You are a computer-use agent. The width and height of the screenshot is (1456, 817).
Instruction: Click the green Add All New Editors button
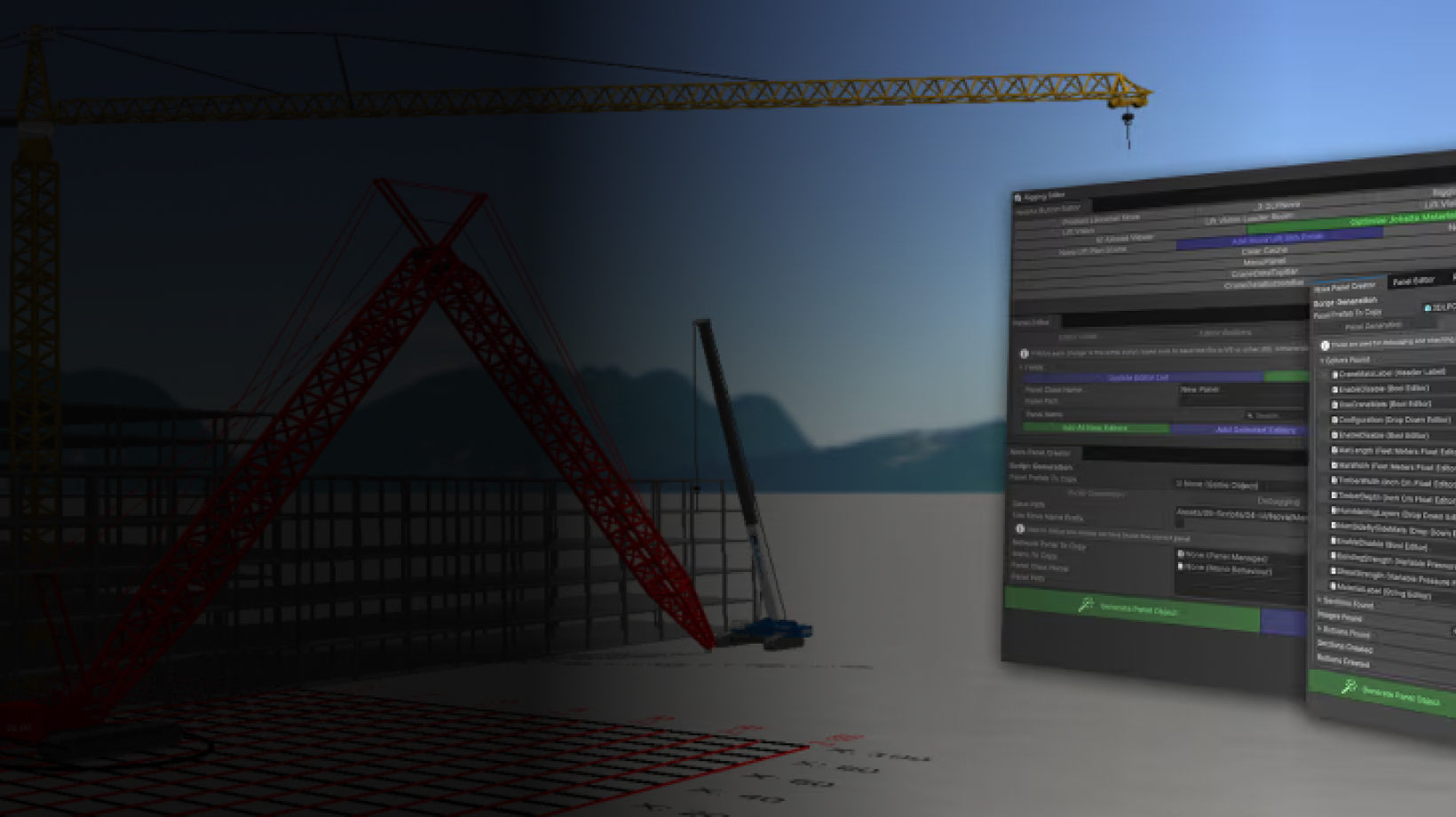(x=1095, y=428)
